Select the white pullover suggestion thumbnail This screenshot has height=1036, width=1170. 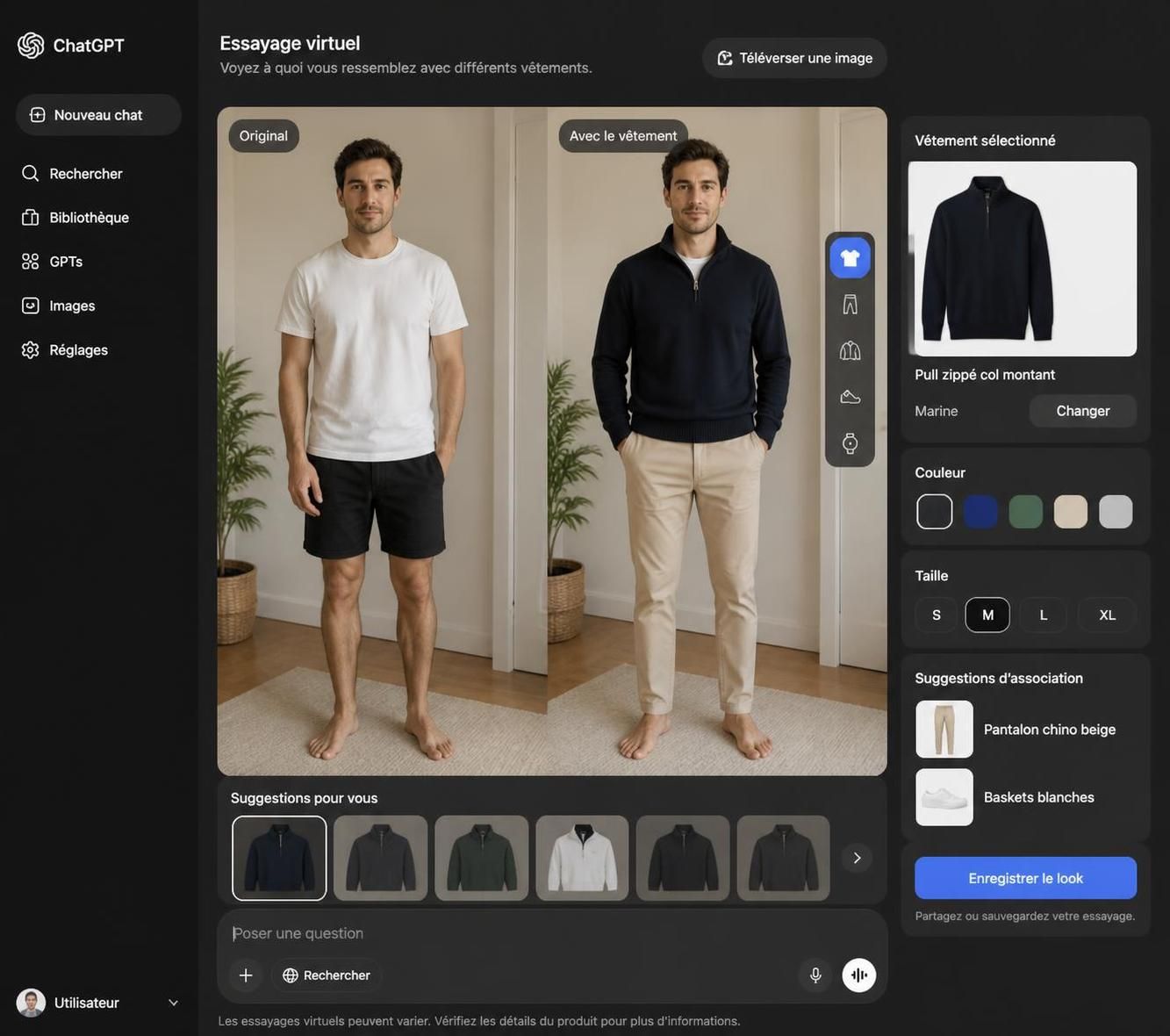point(583,859)
